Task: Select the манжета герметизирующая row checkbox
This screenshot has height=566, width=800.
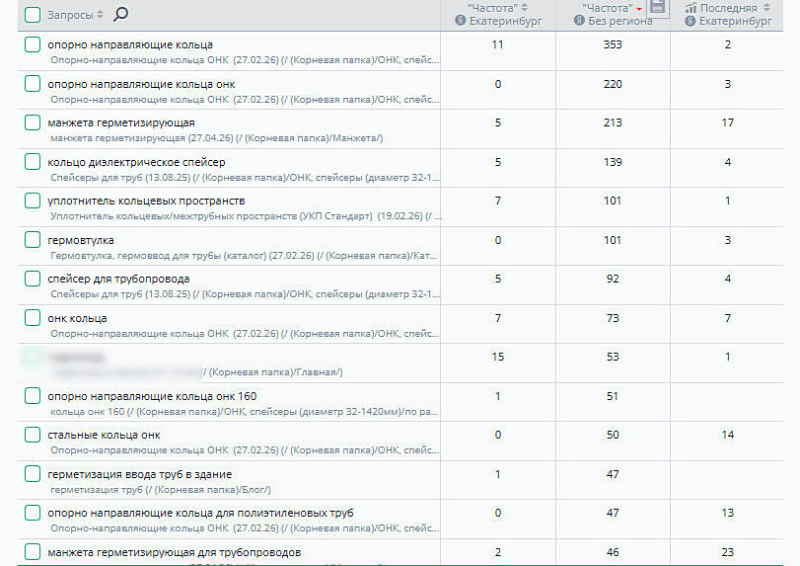Action: (33, 122)
